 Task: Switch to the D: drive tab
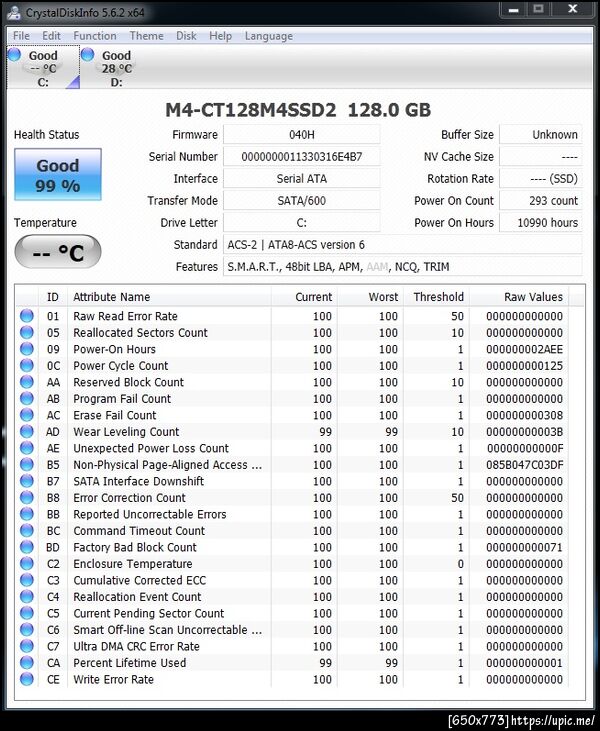pyautogui.click(x=117, y=68)
